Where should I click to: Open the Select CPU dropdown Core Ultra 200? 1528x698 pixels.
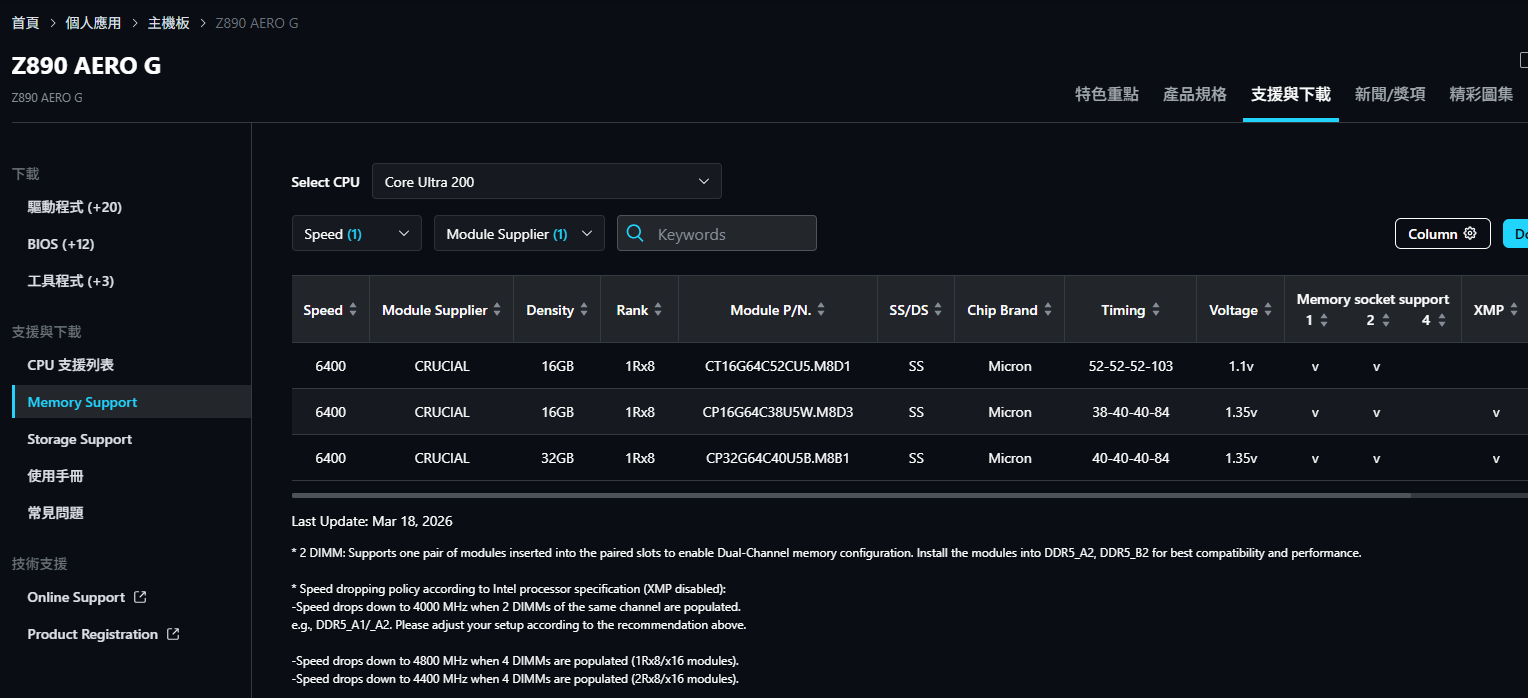[546, 181]
